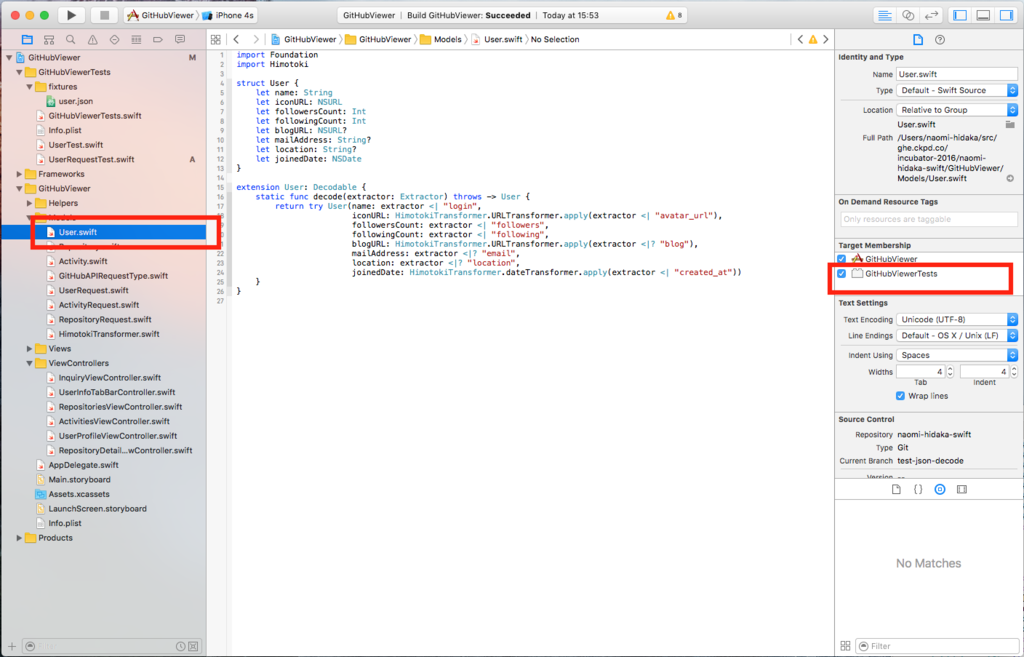
Task: Open the Issue navigator warning icon
Action: coord(93,40)
